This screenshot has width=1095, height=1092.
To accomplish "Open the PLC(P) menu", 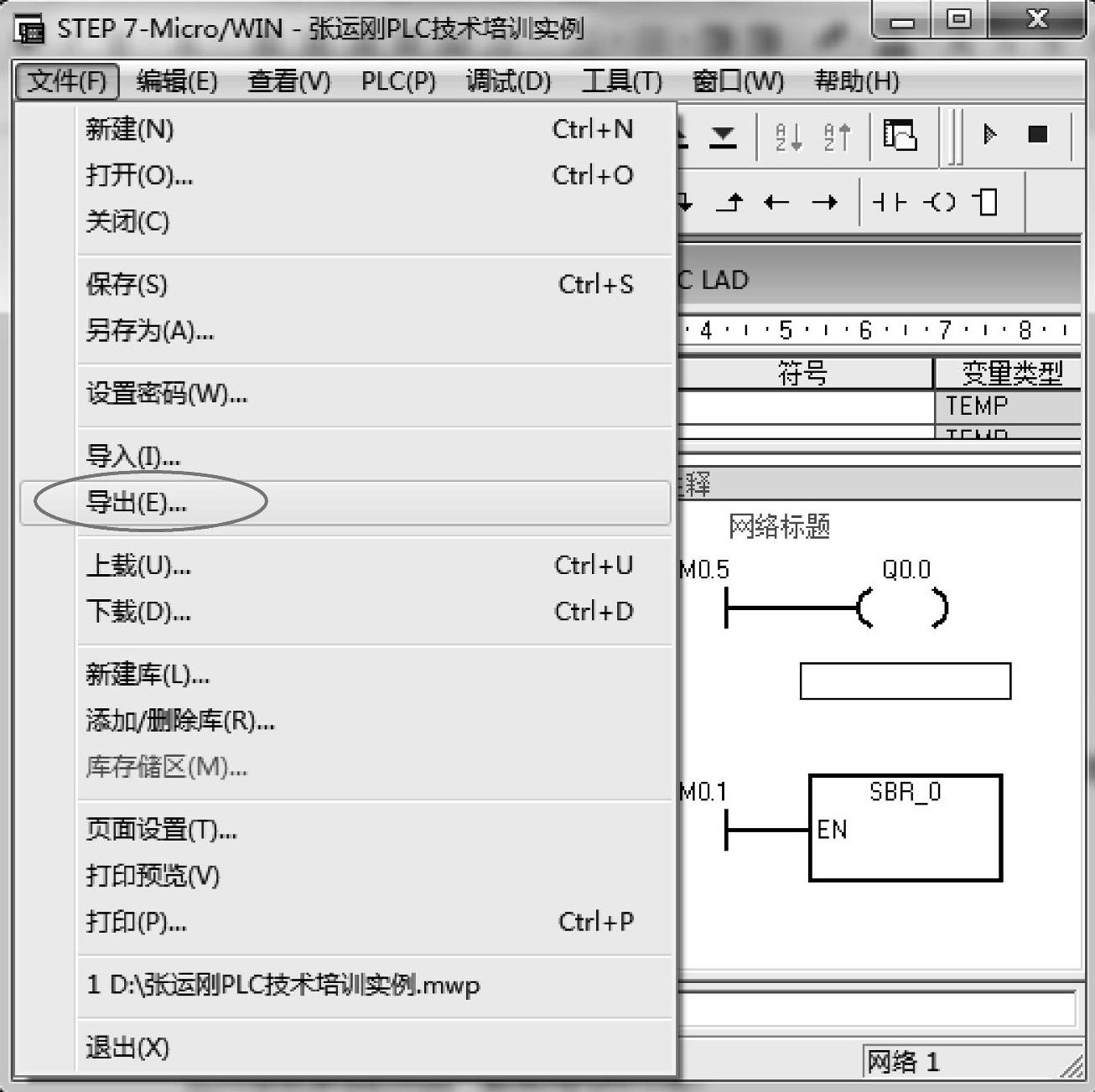I will point(398,81).
